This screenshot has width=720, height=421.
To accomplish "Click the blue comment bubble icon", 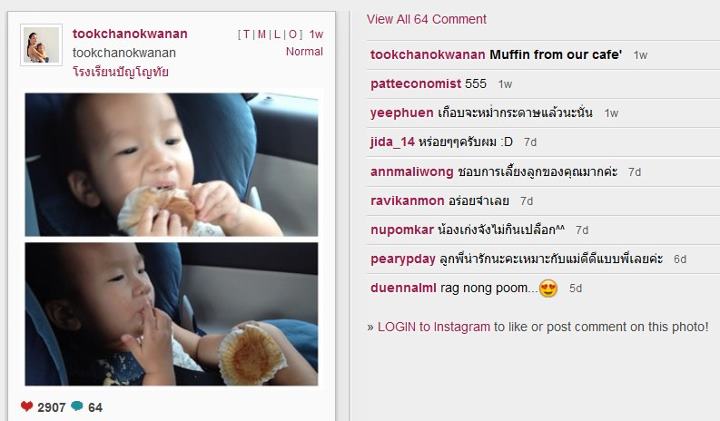I will 77,406.
